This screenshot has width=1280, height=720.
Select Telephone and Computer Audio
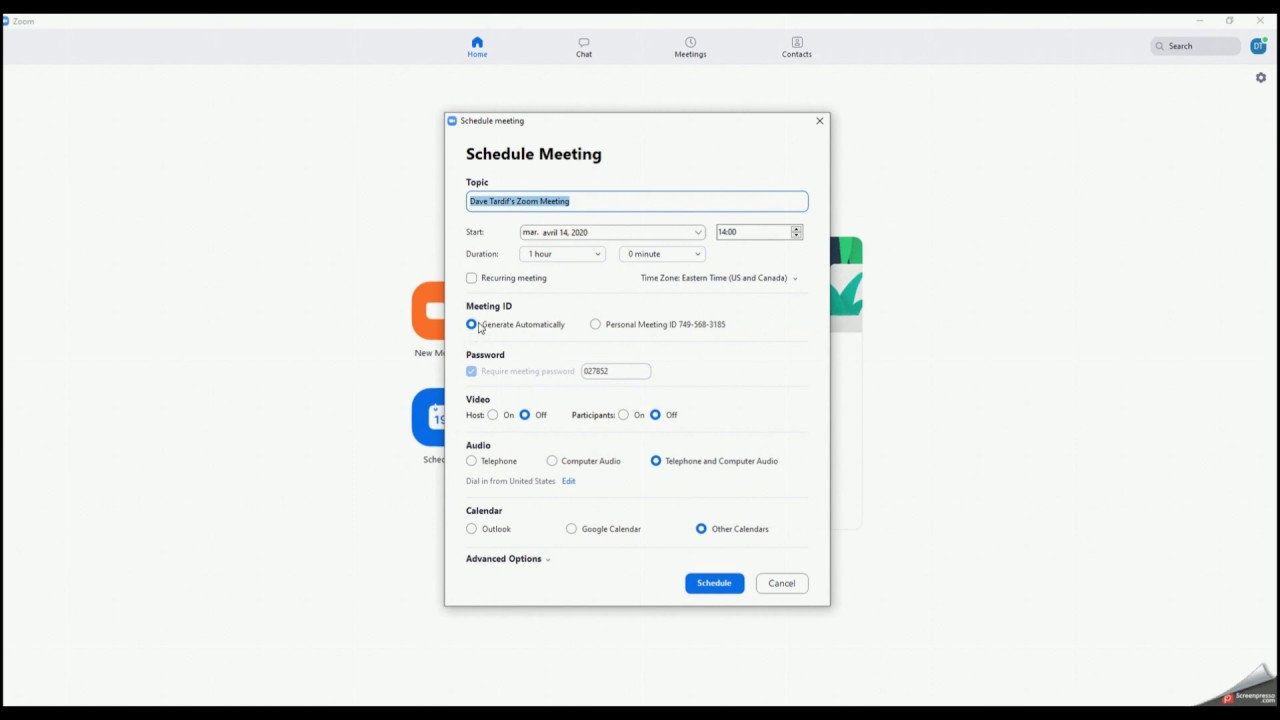click(x=656, y=461)
